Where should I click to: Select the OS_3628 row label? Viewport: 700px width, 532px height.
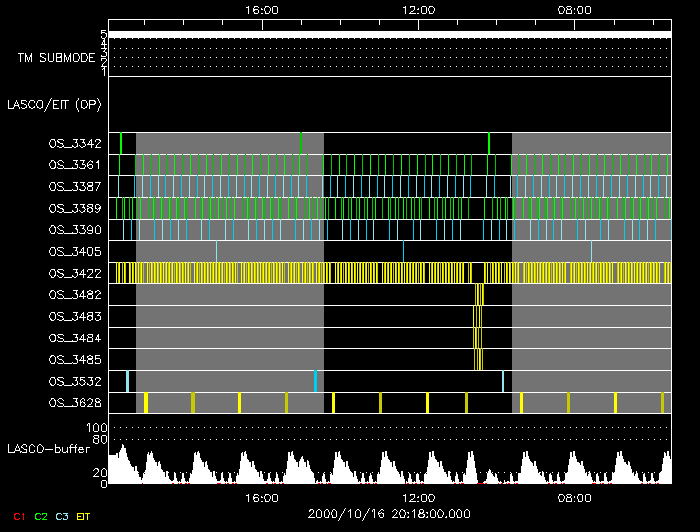click(x=74, y=403)
